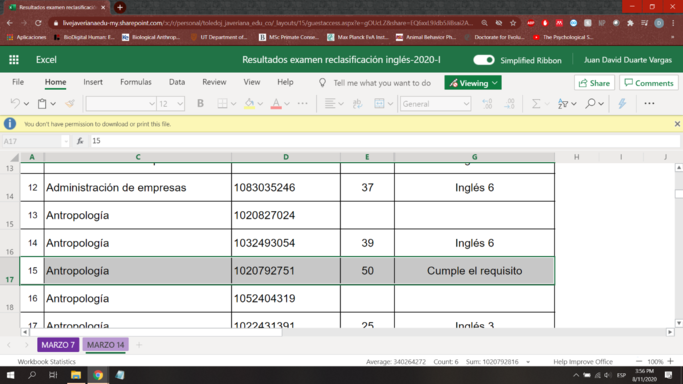This screenshot has height=384, width=683.
Task: Click the Undo icon
Action: [x=15, y=103]
